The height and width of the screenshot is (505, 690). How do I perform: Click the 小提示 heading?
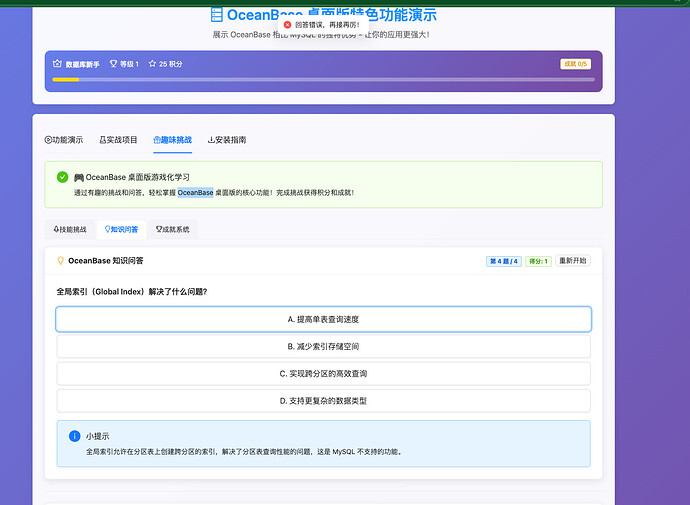tap(97, 436)
